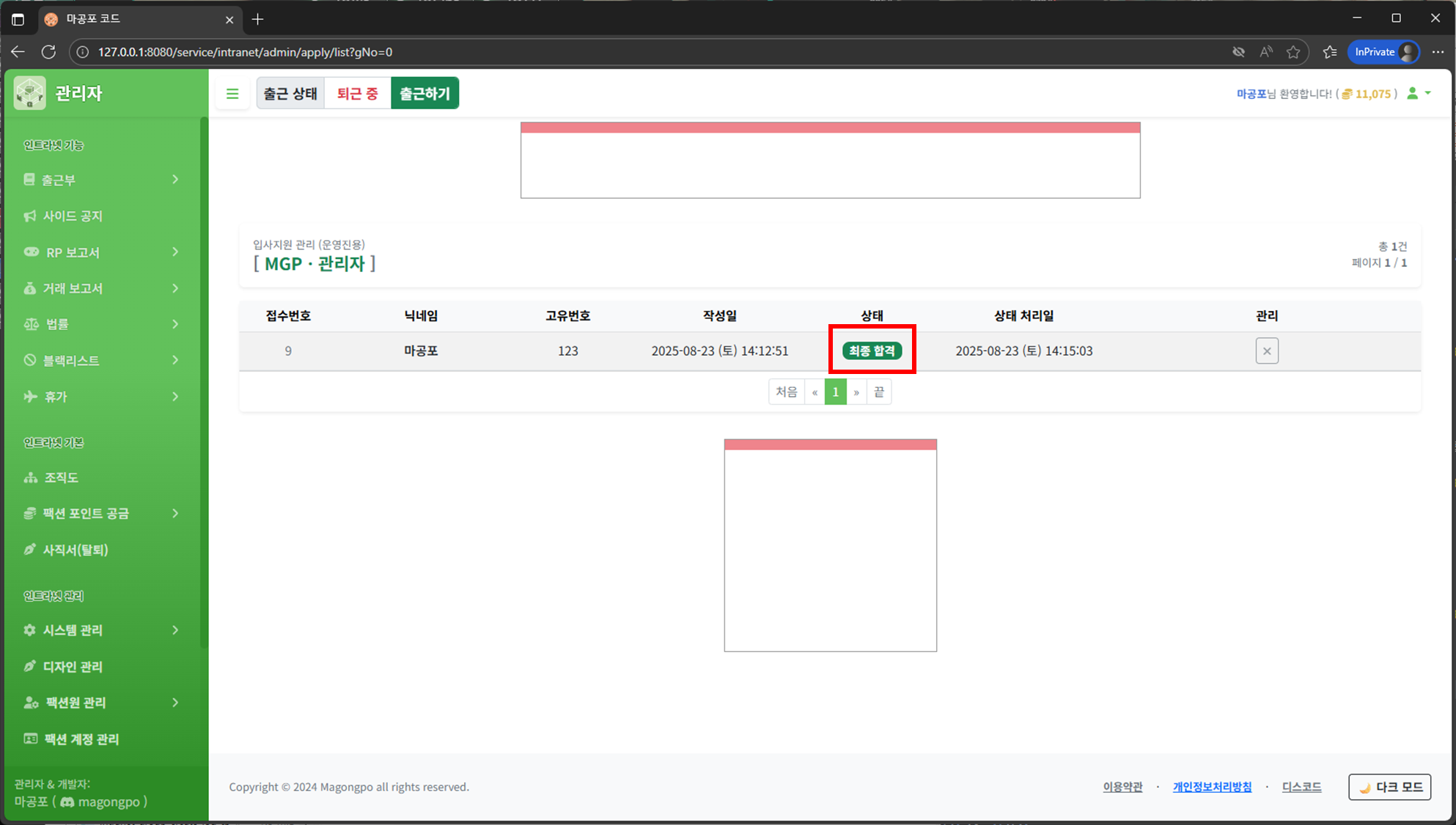Click the coins icon beside 팩션 포인트 공급
This screenshot has height=825, width=1456.
pyautogui.click(x=29, y=513)
